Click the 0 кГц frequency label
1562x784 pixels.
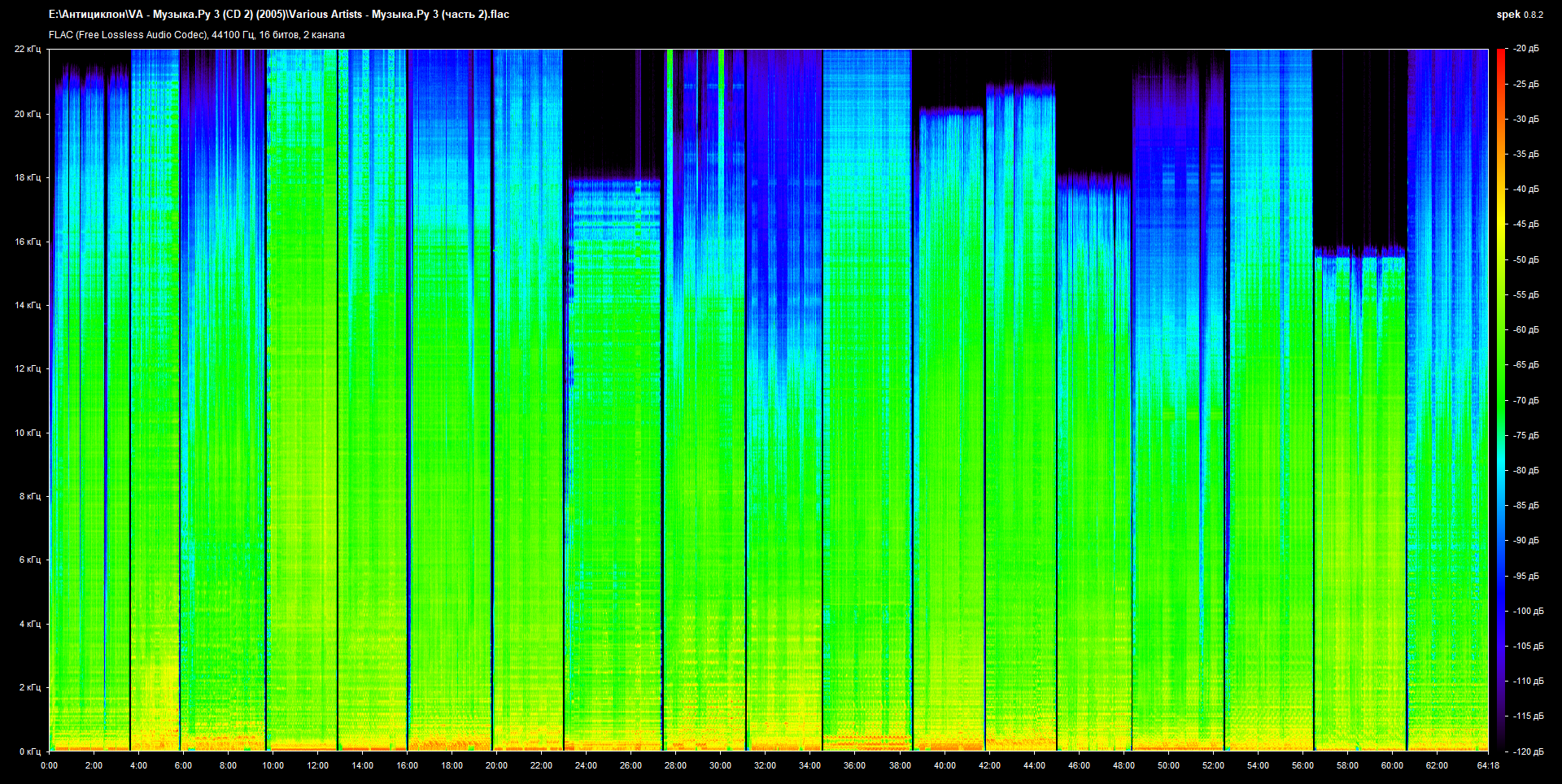(29, 751)
